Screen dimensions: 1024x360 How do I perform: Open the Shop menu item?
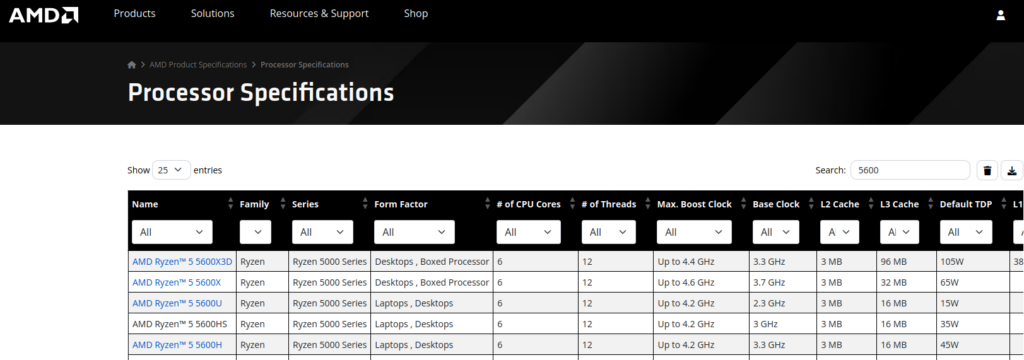(416, 13)
